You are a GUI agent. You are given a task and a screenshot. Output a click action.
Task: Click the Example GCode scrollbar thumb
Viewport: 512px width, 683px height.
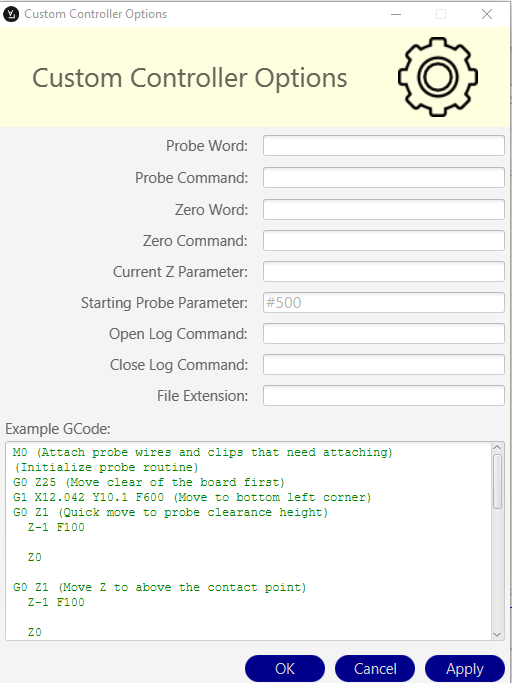[x=498, y=481]
